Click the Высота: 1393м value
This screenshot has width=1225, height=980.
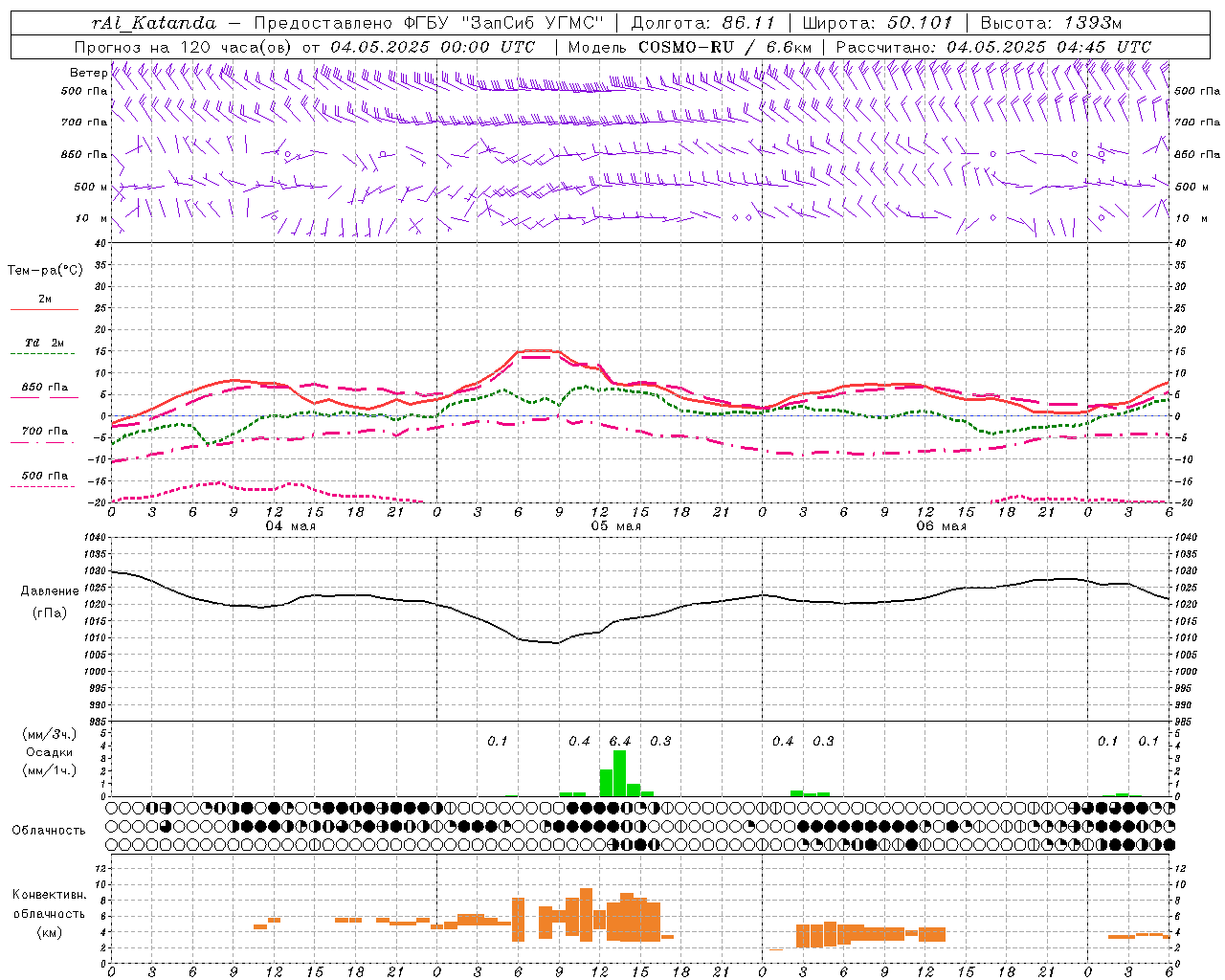(1051, 23)
